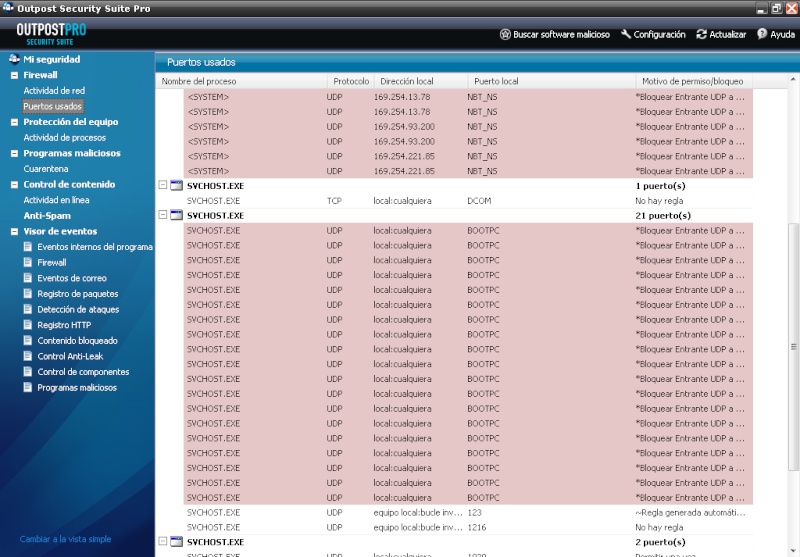This screenshot has width=800, height=557.
Task: Collapse the Programas maliciosos sidebar section
Action: 14,153
